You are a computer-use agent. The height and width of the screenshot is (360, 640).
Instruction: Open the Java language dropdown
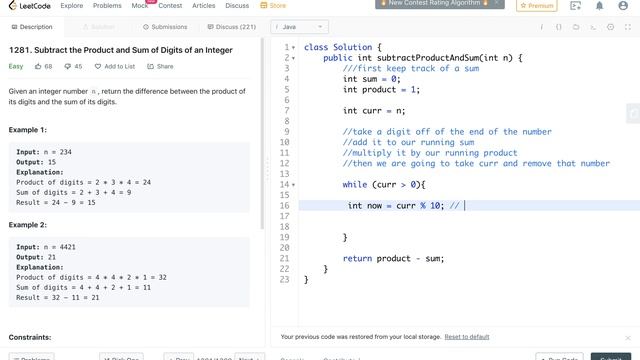(299, 27)
